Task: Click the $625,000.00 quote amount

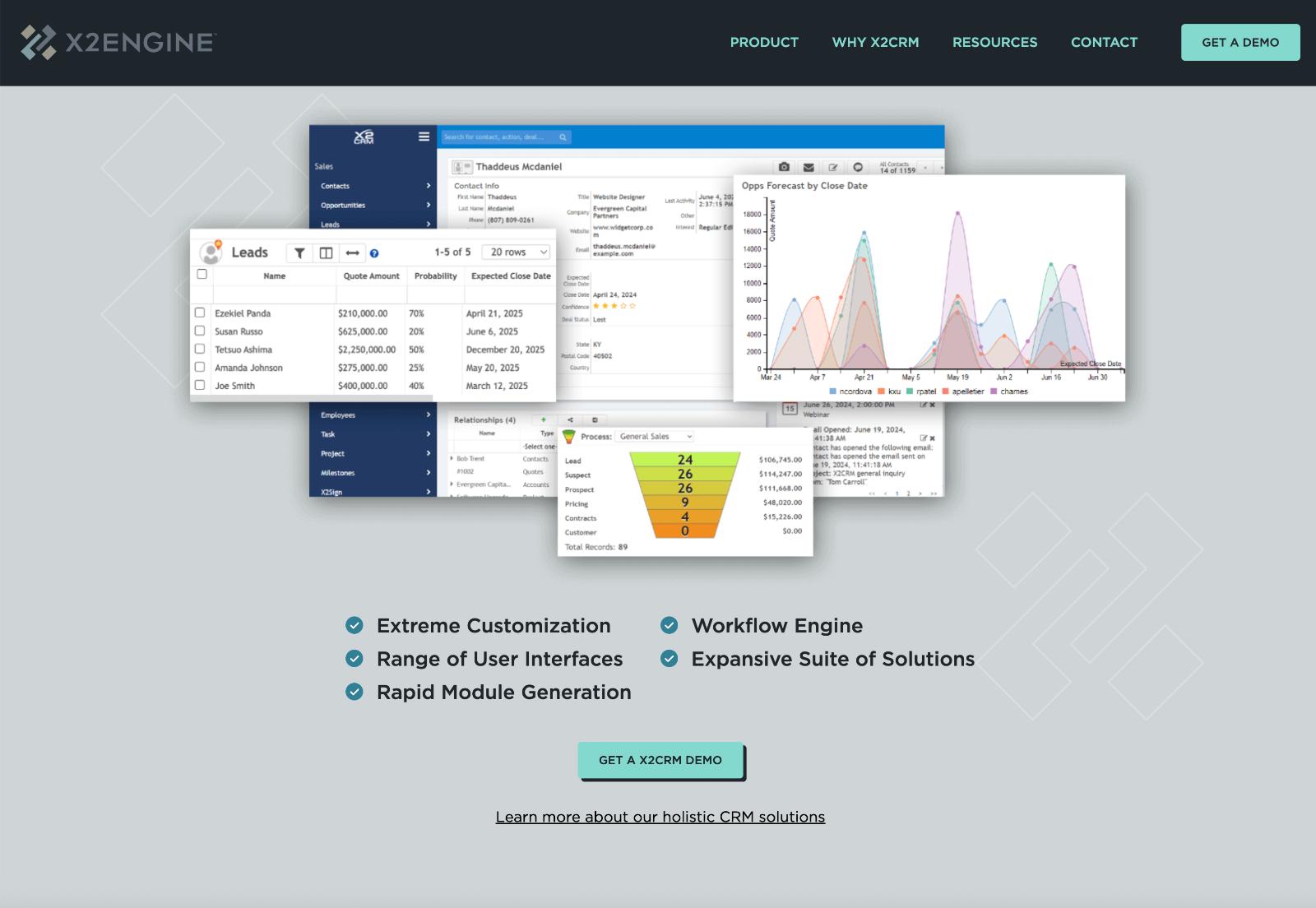Action: 363,331
